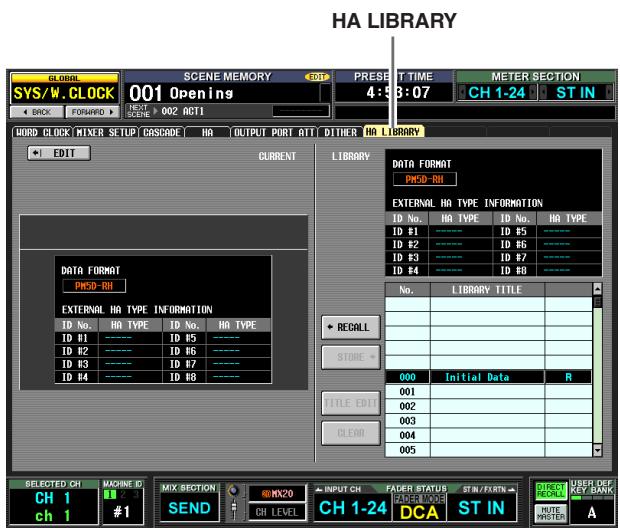Open the MIXER SETUP tab
Screen dimensions: 620x531
tap(106, 132)
